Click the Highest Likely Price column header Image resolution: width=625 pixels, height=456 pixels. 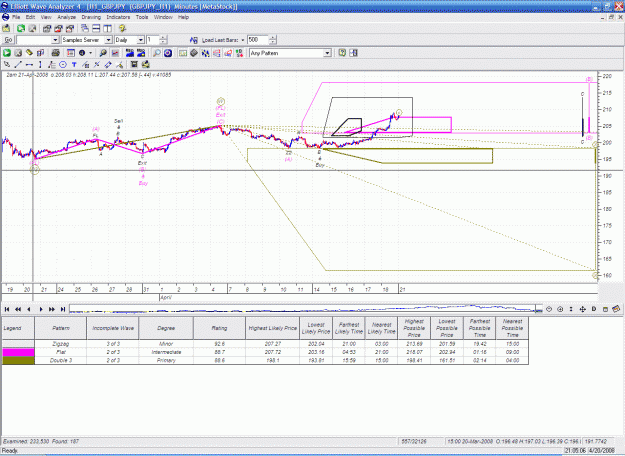[273, 328]
